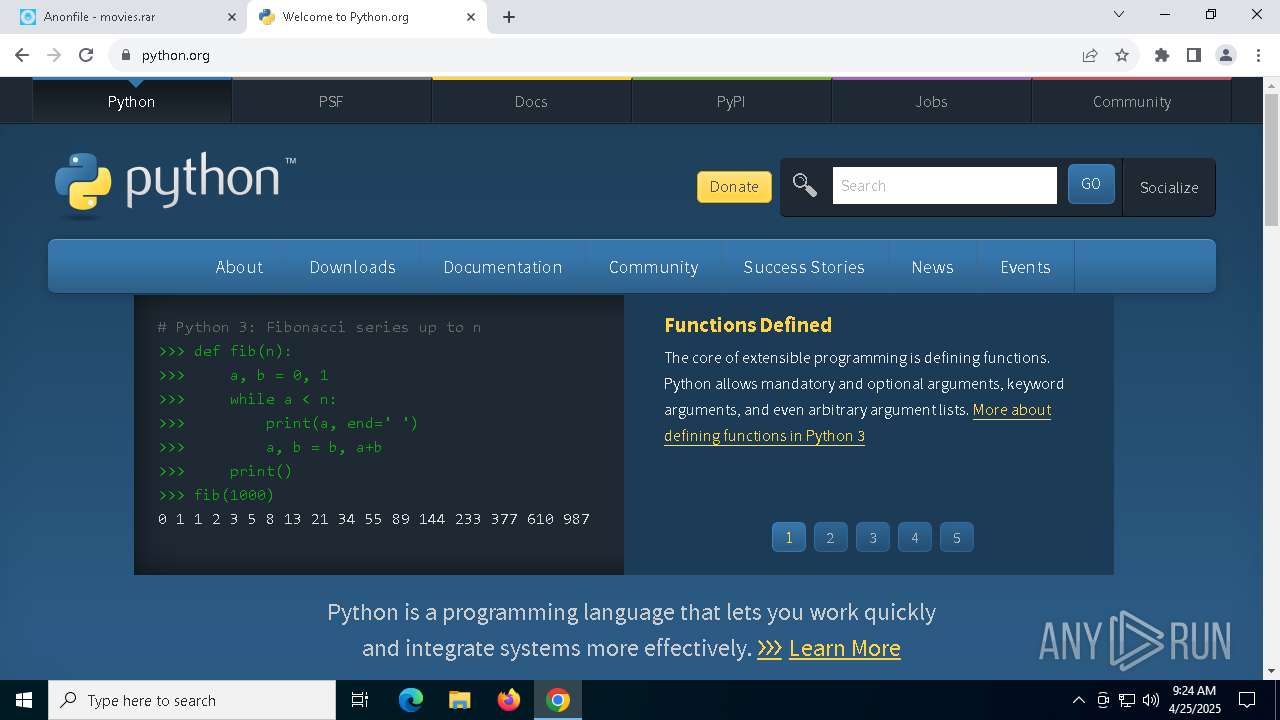Click the Chrome taskbar icon
This screenshot has width=1280, height=720.
pyautogui.click(x=558, y=700)
